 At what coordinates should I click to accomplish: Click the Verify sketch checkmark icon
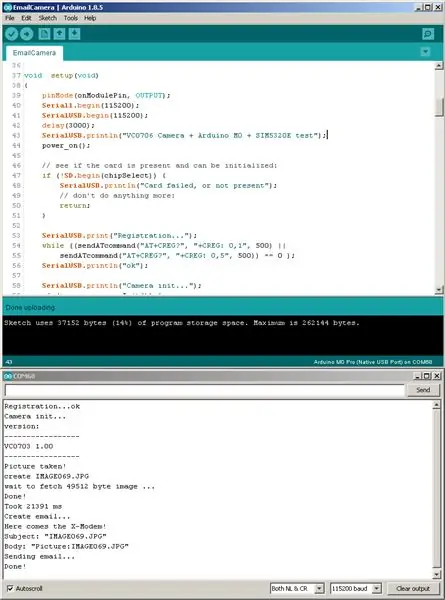tap(11, 34)
